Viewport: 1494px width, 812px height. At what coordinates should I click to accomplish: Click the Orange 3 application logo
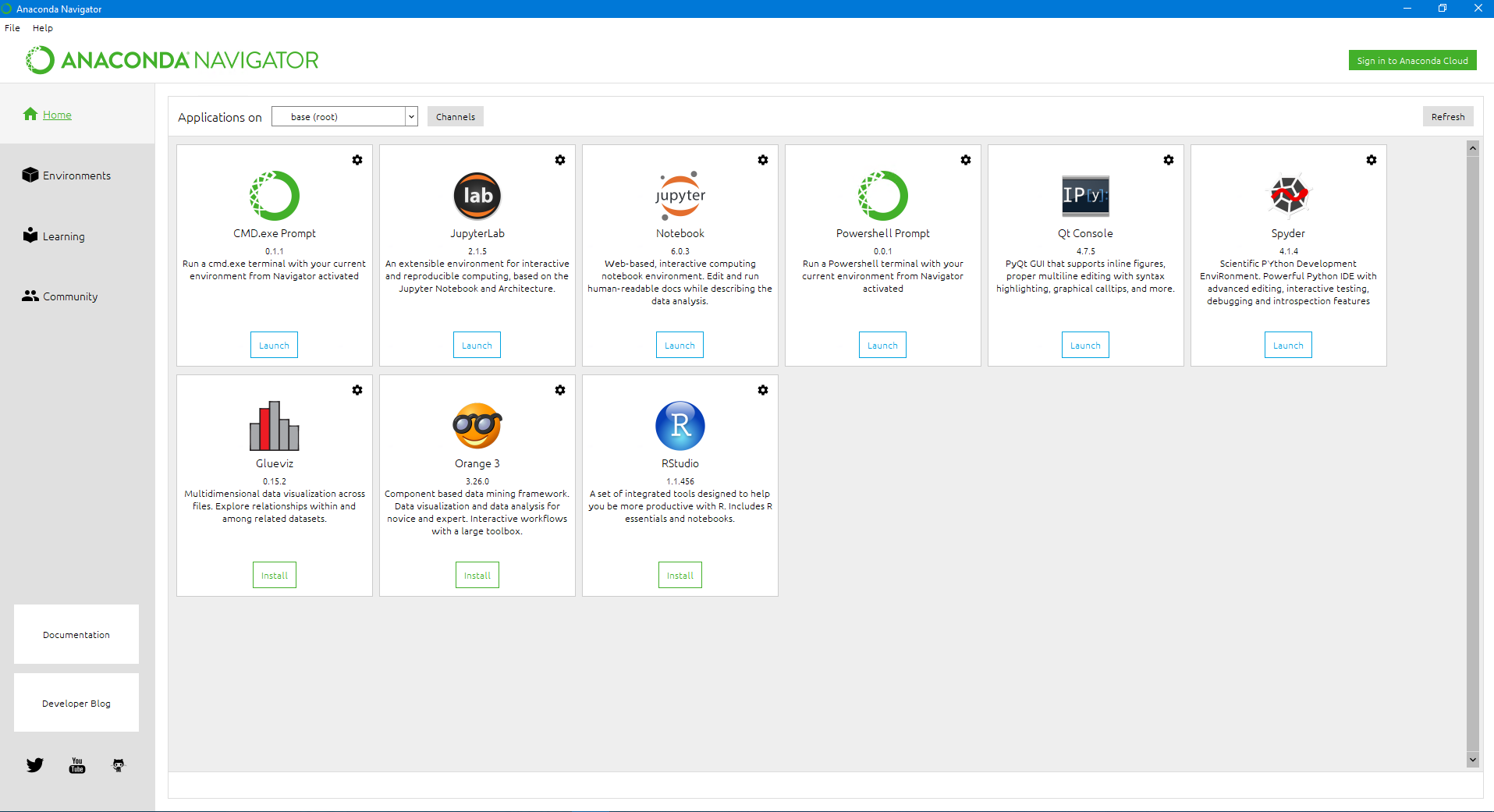[477, 426]
